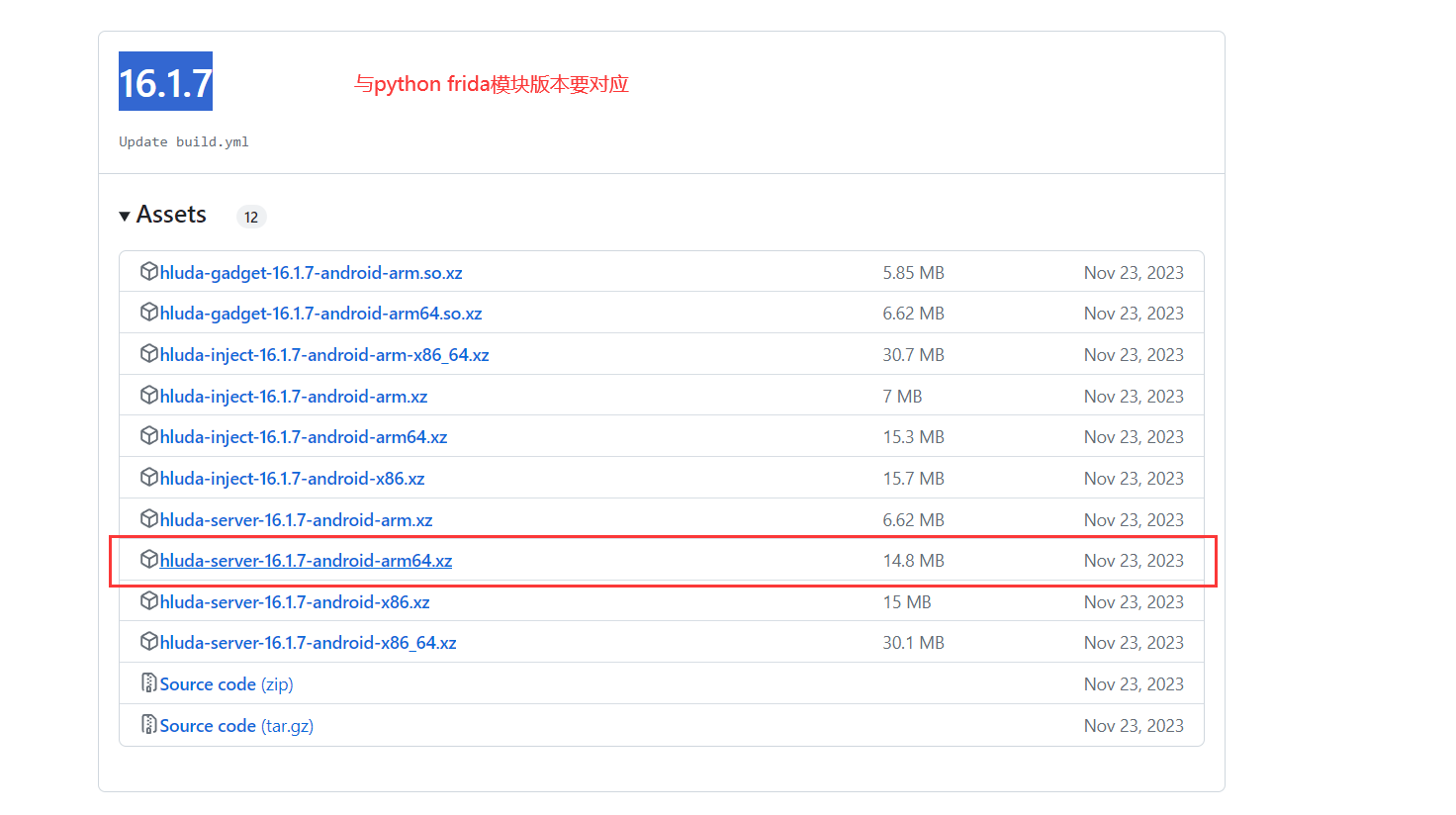Click the Assets count badge 12
This screenshot has width=1456, height=815.
point(251,217)
